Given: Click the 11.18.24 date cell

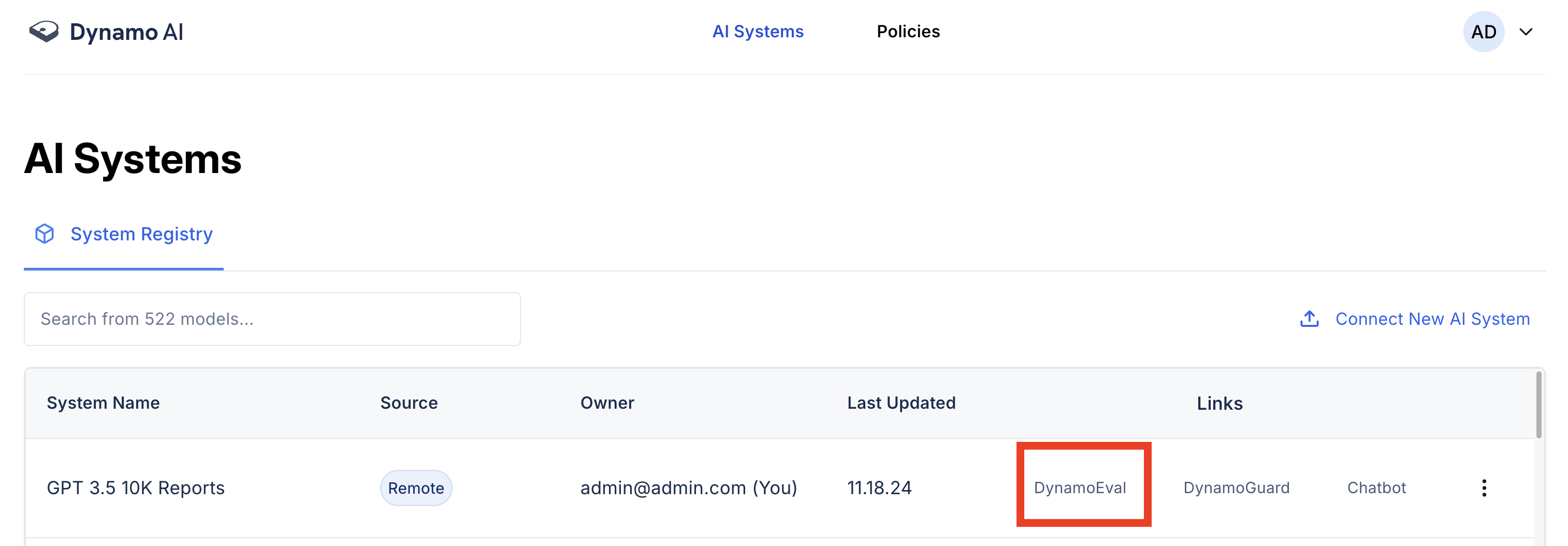Looking at the screenshot, I should click(x=880, y=487).
